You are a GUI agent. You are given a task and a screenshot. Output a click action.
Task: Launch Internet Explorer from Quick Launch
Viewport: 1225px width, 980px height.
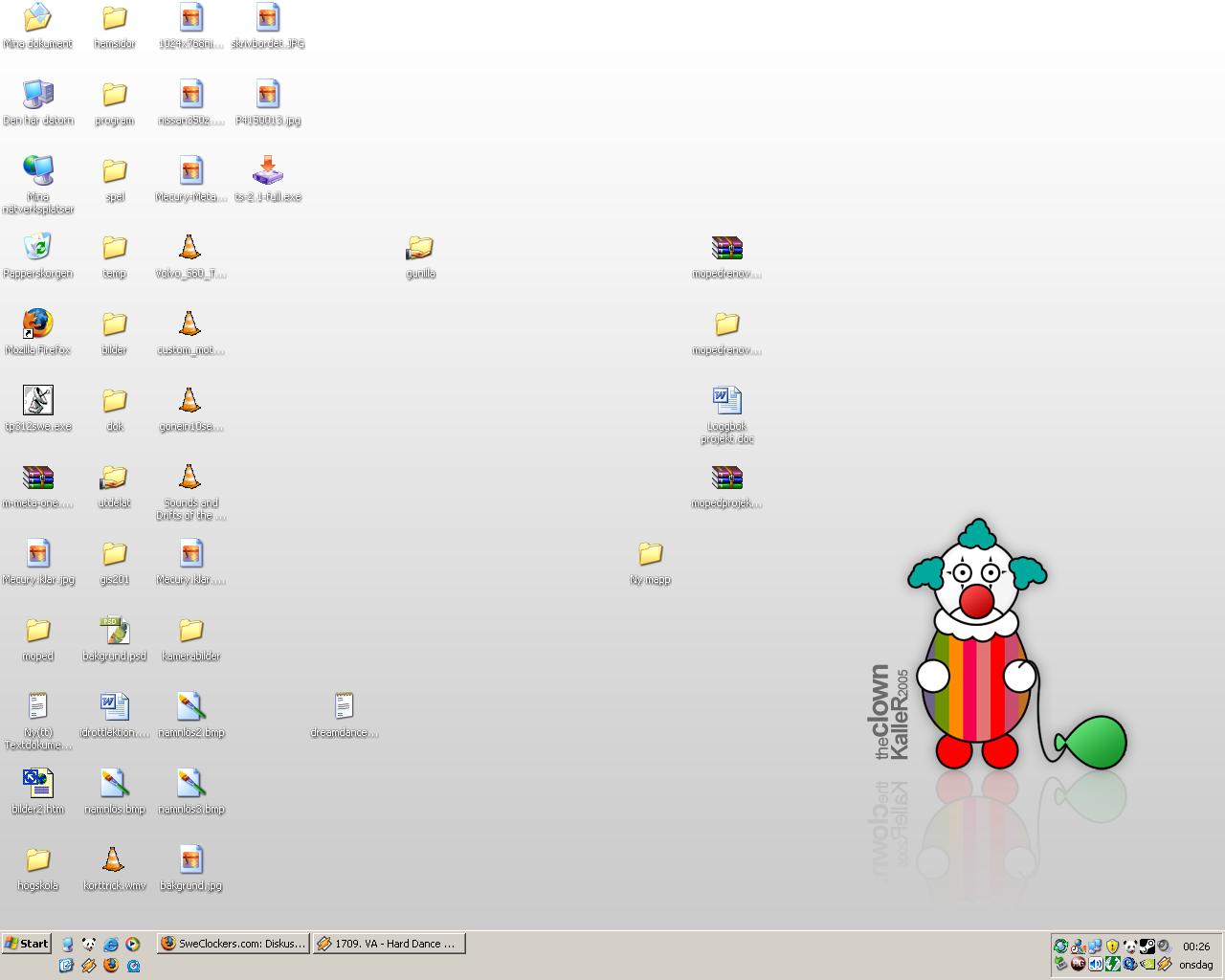(111, 945)
